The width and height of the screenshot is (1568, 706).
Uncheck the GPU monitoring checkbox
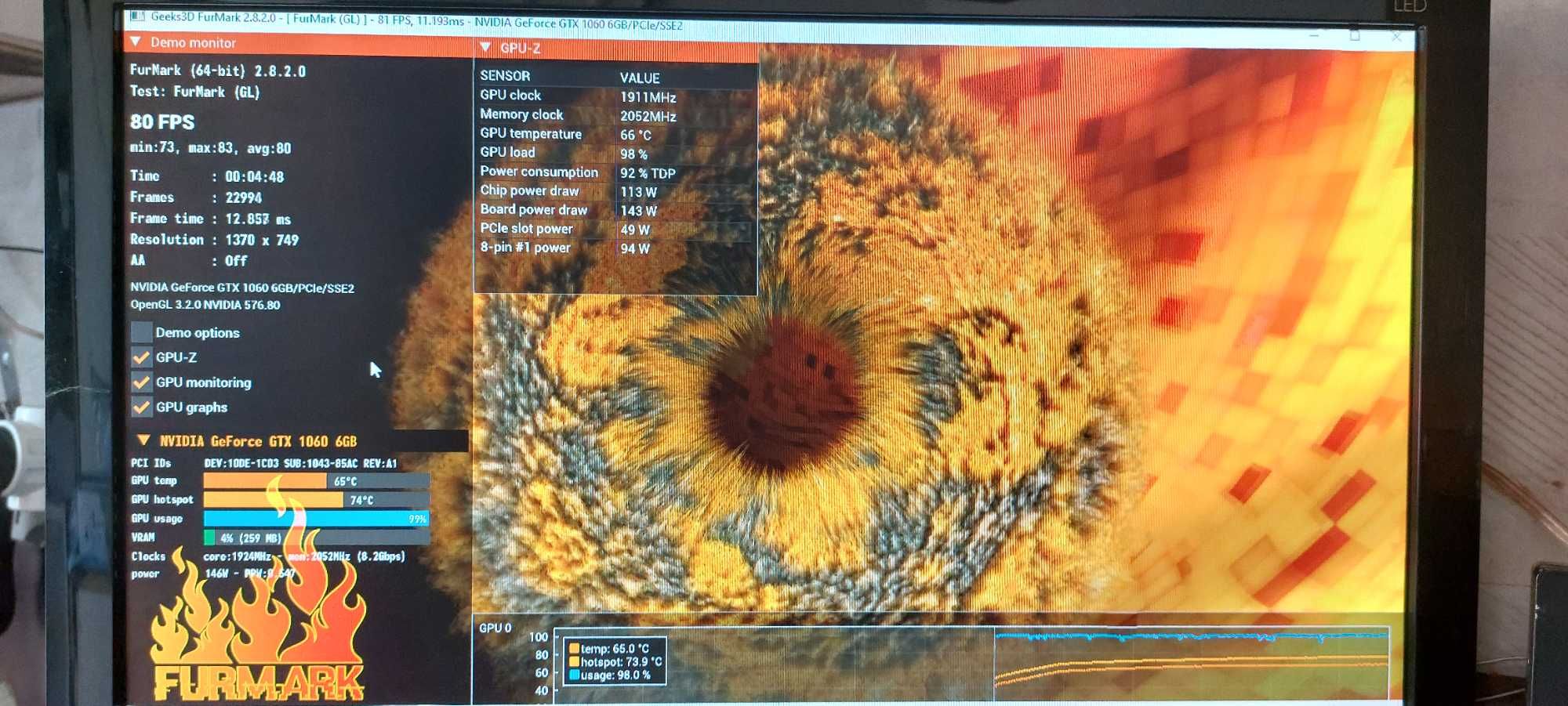(142, 382)
